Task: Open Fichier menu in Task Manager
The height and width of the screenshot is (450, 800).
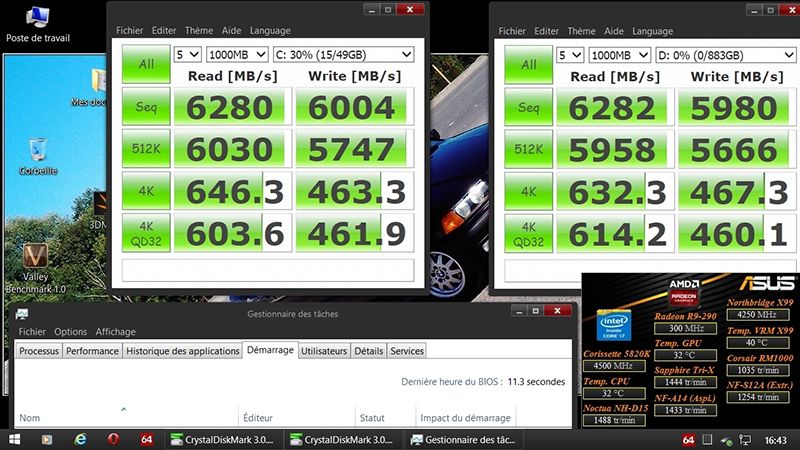Action: coord(32,332)
